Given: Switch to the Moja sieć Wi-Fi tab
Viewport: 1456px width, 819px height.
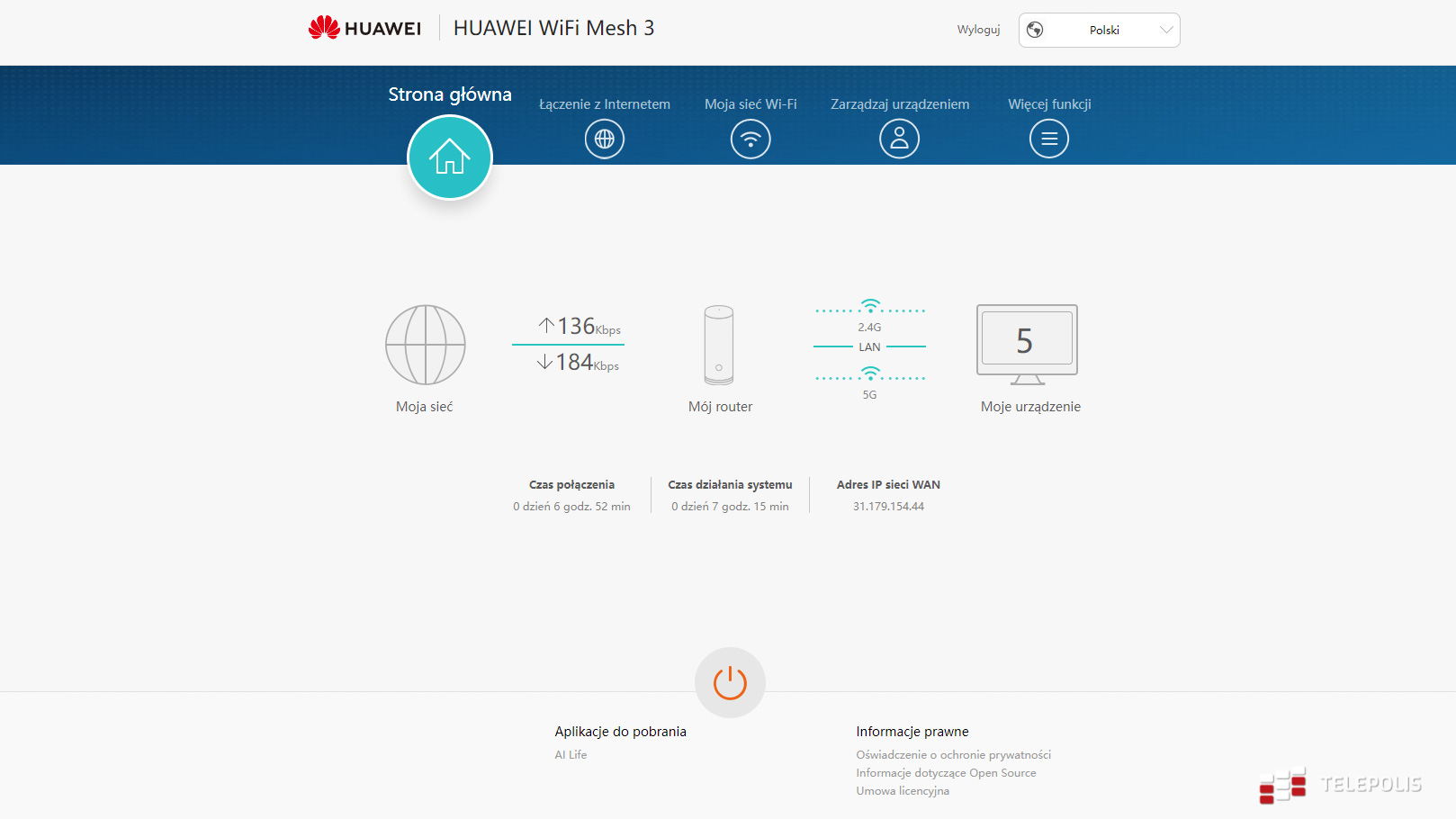Looking at the screenshot, I should (x=750, y=104).
